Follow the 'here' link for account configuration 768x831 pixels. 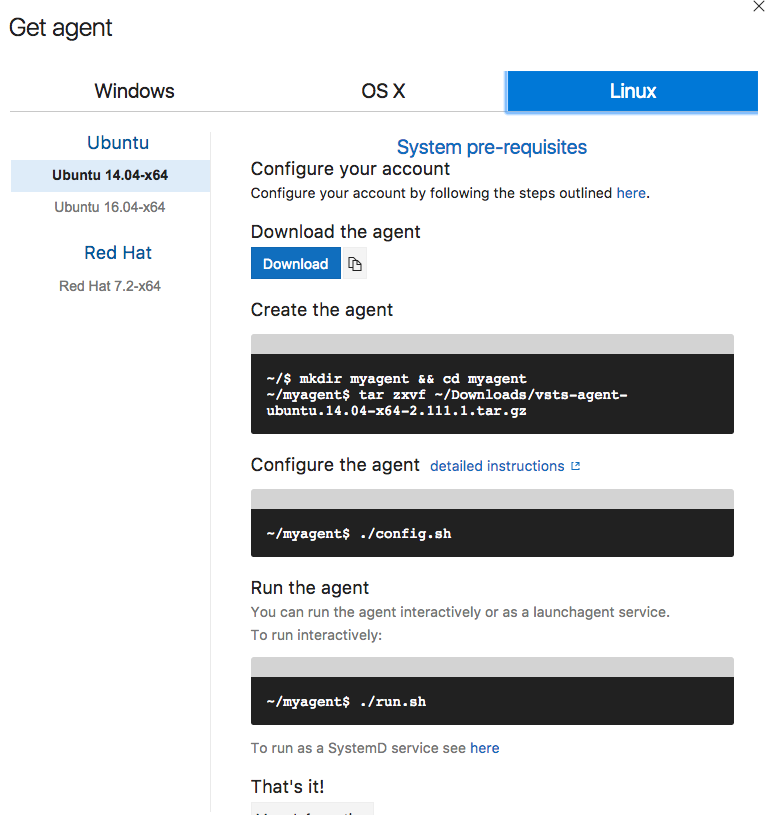coord(631,193)
